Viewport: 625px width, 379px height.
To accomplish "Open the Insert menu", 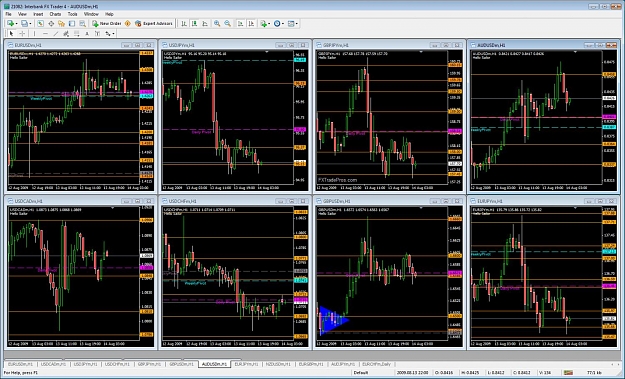I will coord(38,14).
